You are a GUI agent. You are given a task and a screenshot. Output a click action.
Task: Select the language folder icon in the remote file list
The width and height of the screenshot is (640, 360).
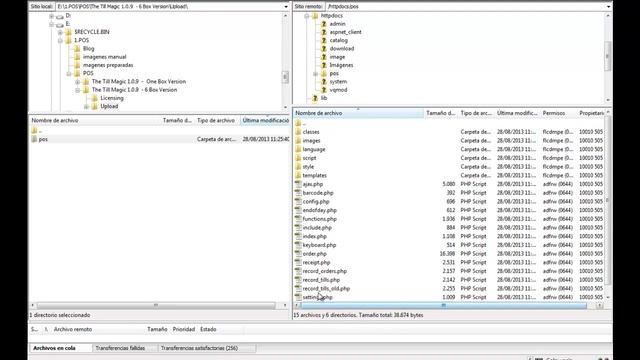point(298,149)
